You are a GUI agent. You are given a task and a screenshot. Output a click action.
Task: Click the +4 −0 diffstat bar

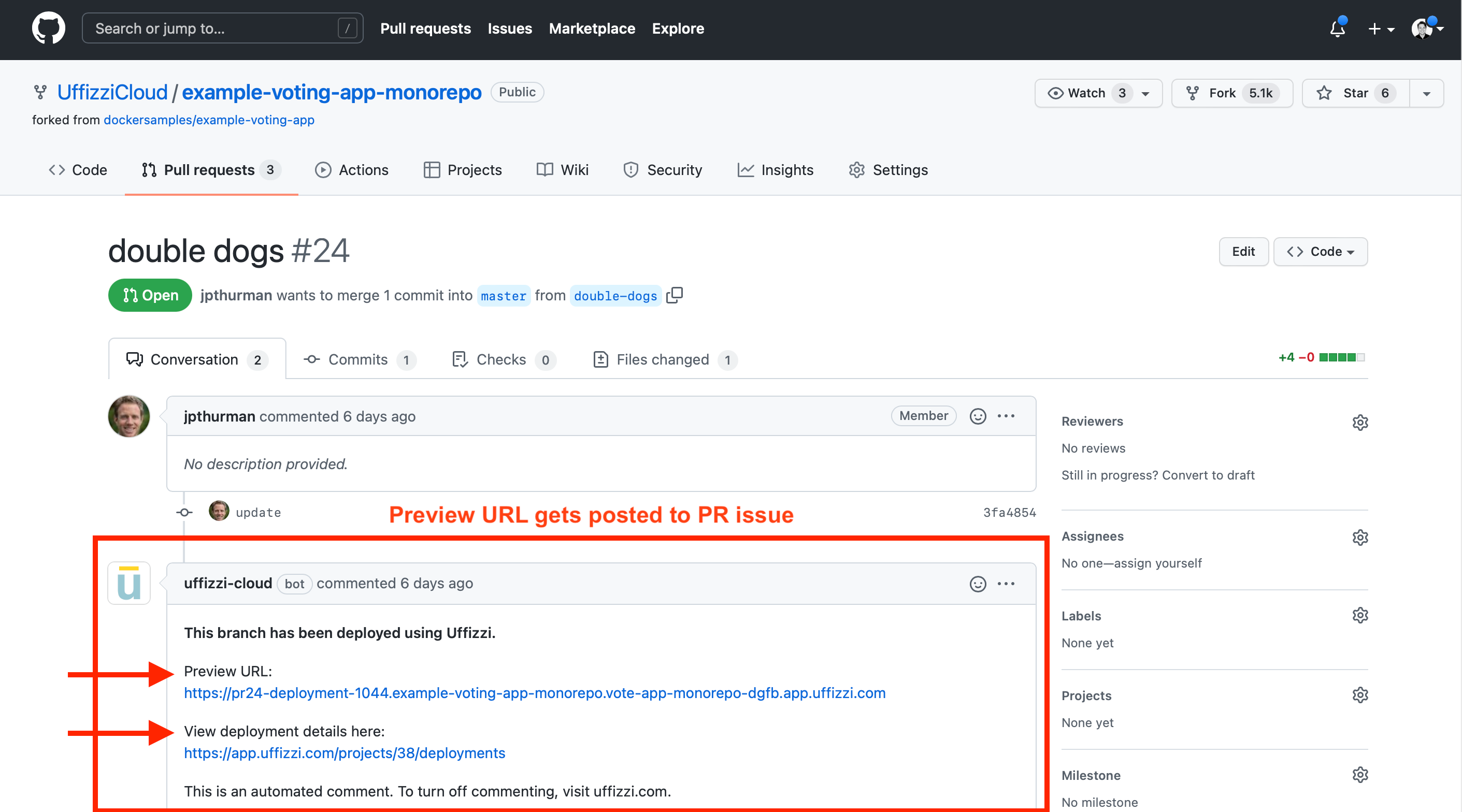coord(1321,357)
